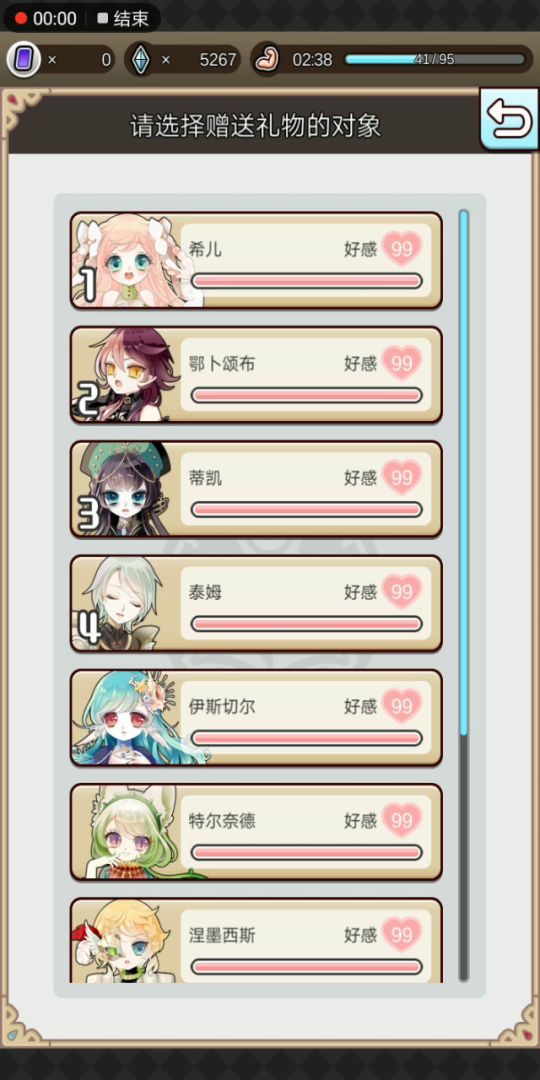Viewport: 540px width, 1080px height.
Task: Choose 蒂凯 from the recipient list
Action: click(x=256, y=489)
